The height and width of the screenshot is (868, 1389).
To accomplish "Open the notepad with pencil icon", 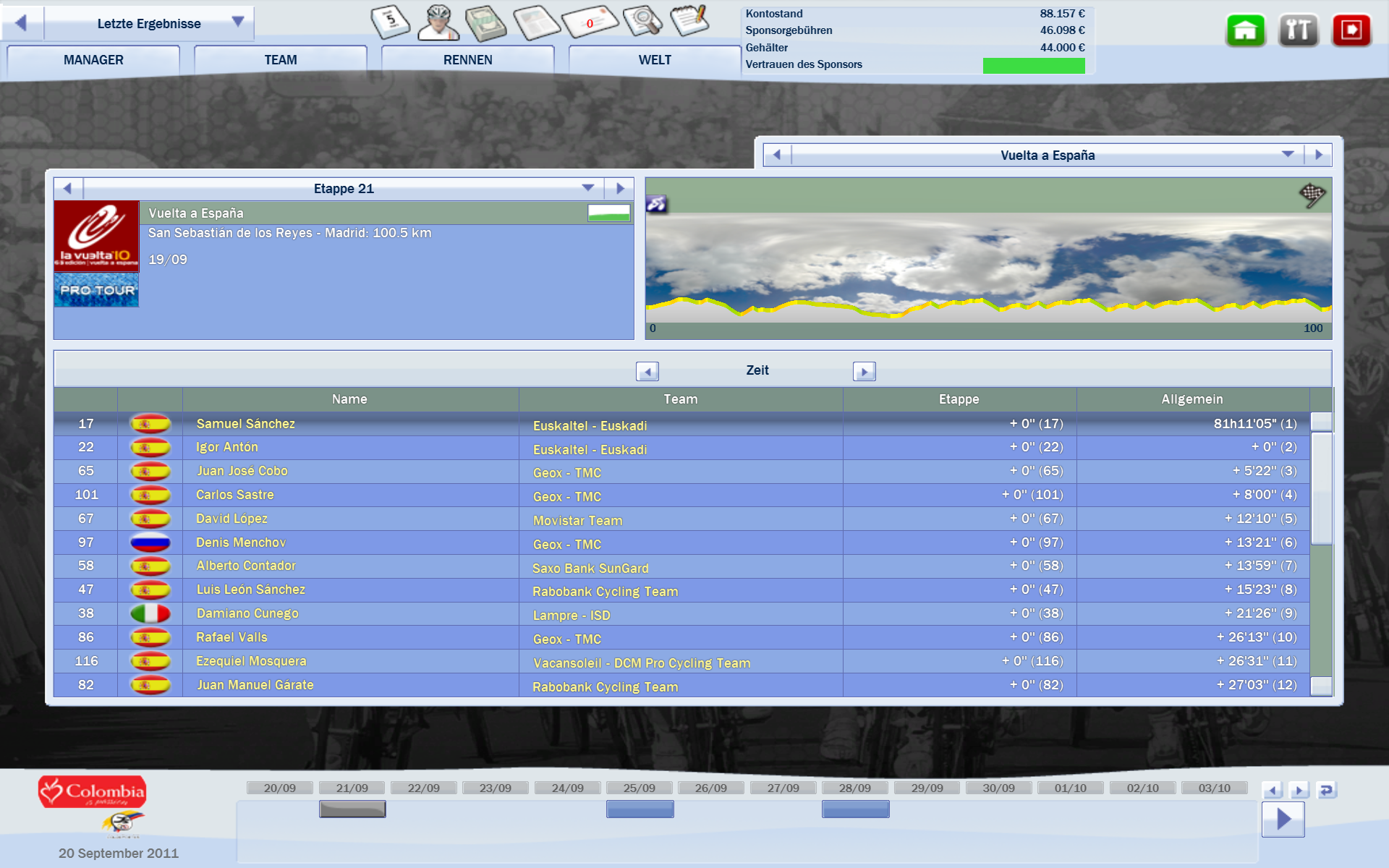I will (689, 20).
